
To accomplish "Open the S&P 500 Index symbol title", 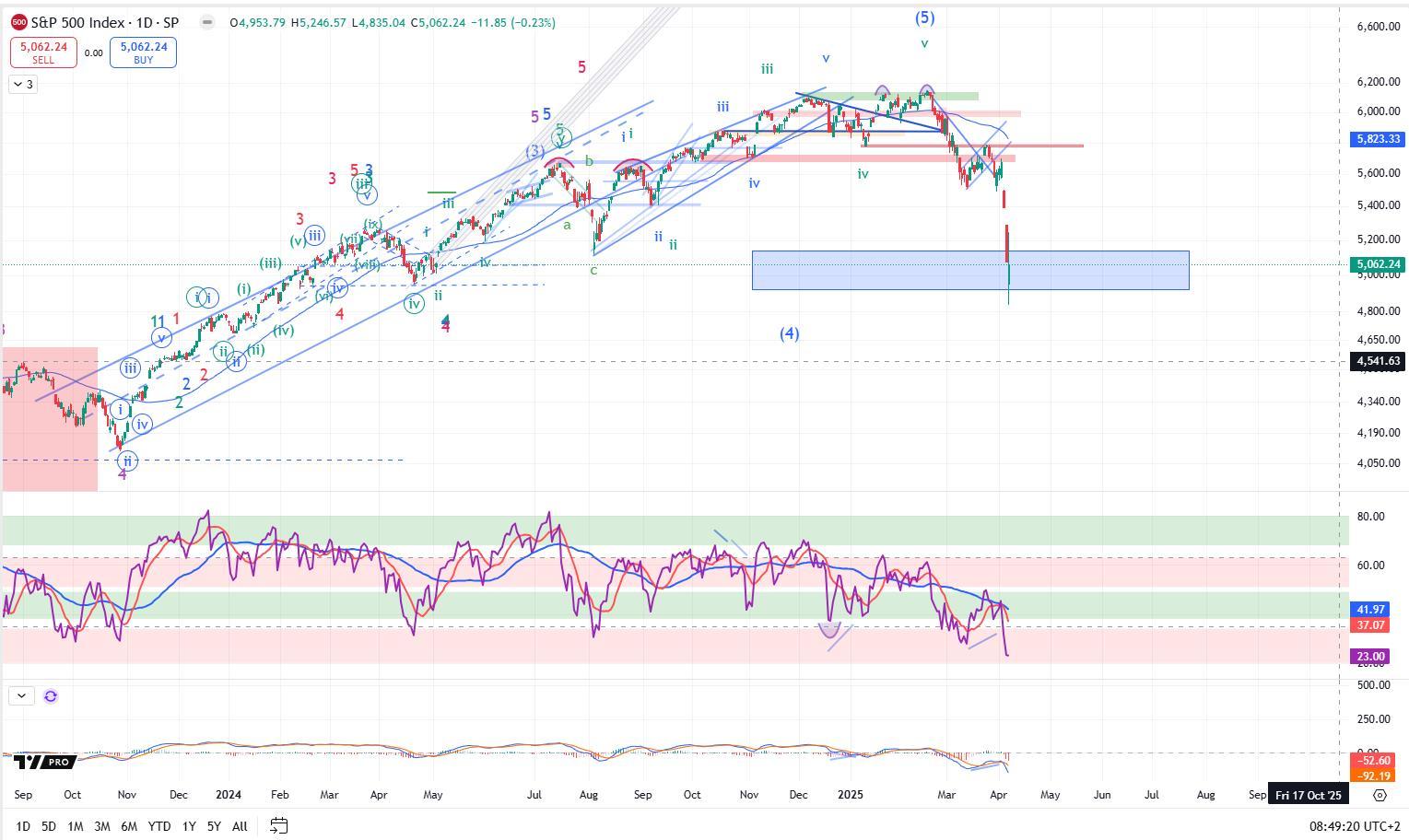I will tap(105, 22).
